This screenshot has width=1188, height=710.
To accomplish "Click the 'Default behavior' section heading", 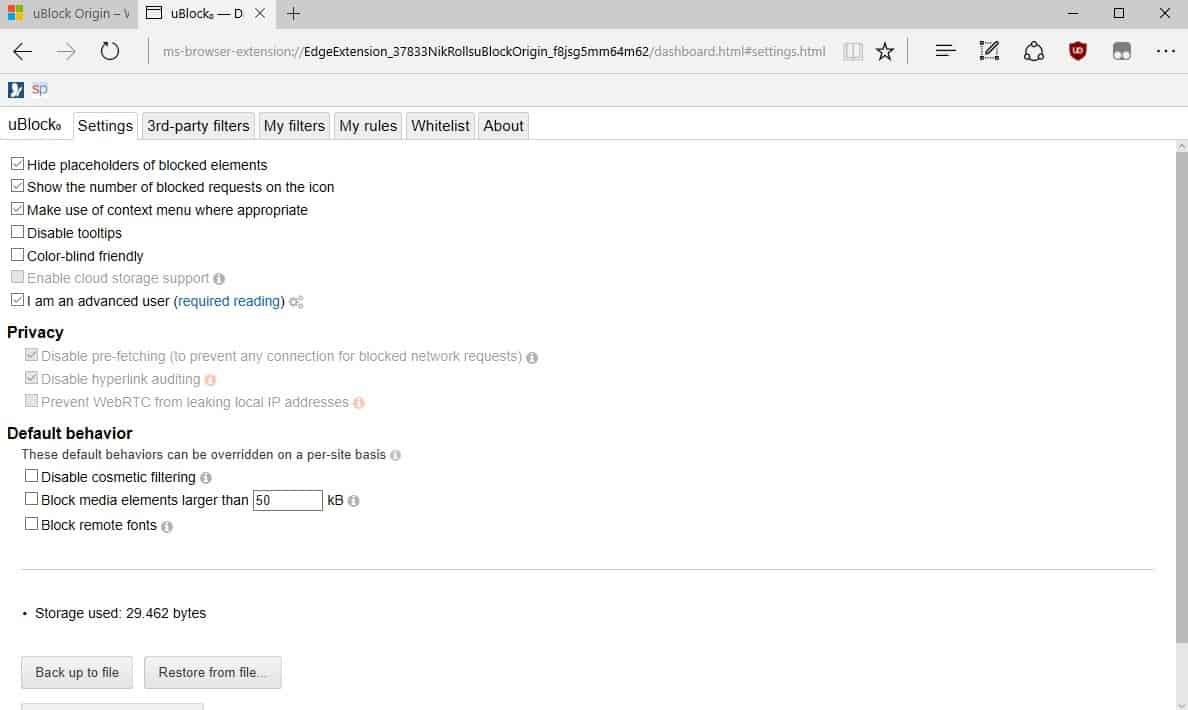I will 70,433.
